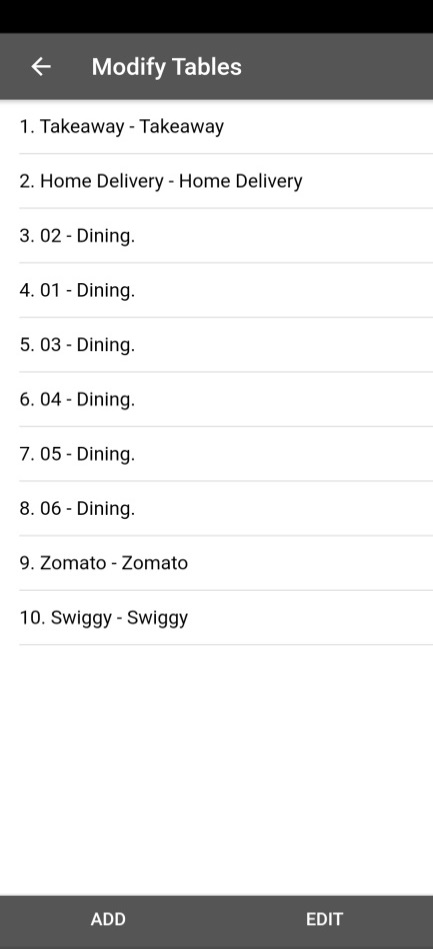The height and width of the screenshot is (949, 433).
Task: Select the Swiggy table entry
Action: [216, 617]
